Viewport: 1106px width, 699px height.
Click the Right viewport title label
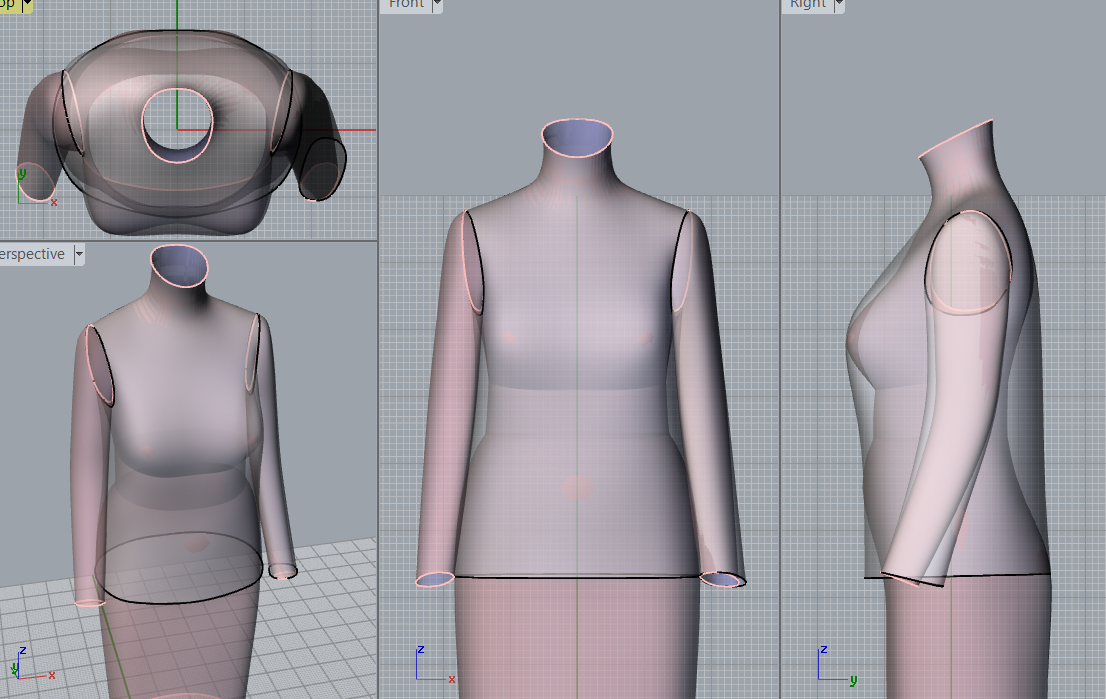pyautogui.click(x=808, y=4)
